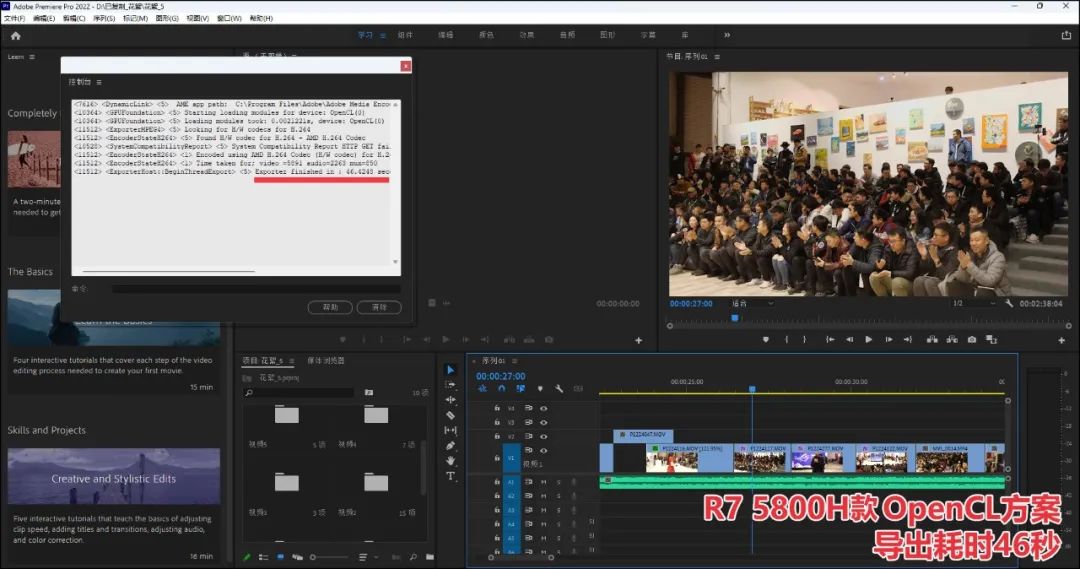Select the Hand tool
The image size is (1080, 569).
pos(450,461)
